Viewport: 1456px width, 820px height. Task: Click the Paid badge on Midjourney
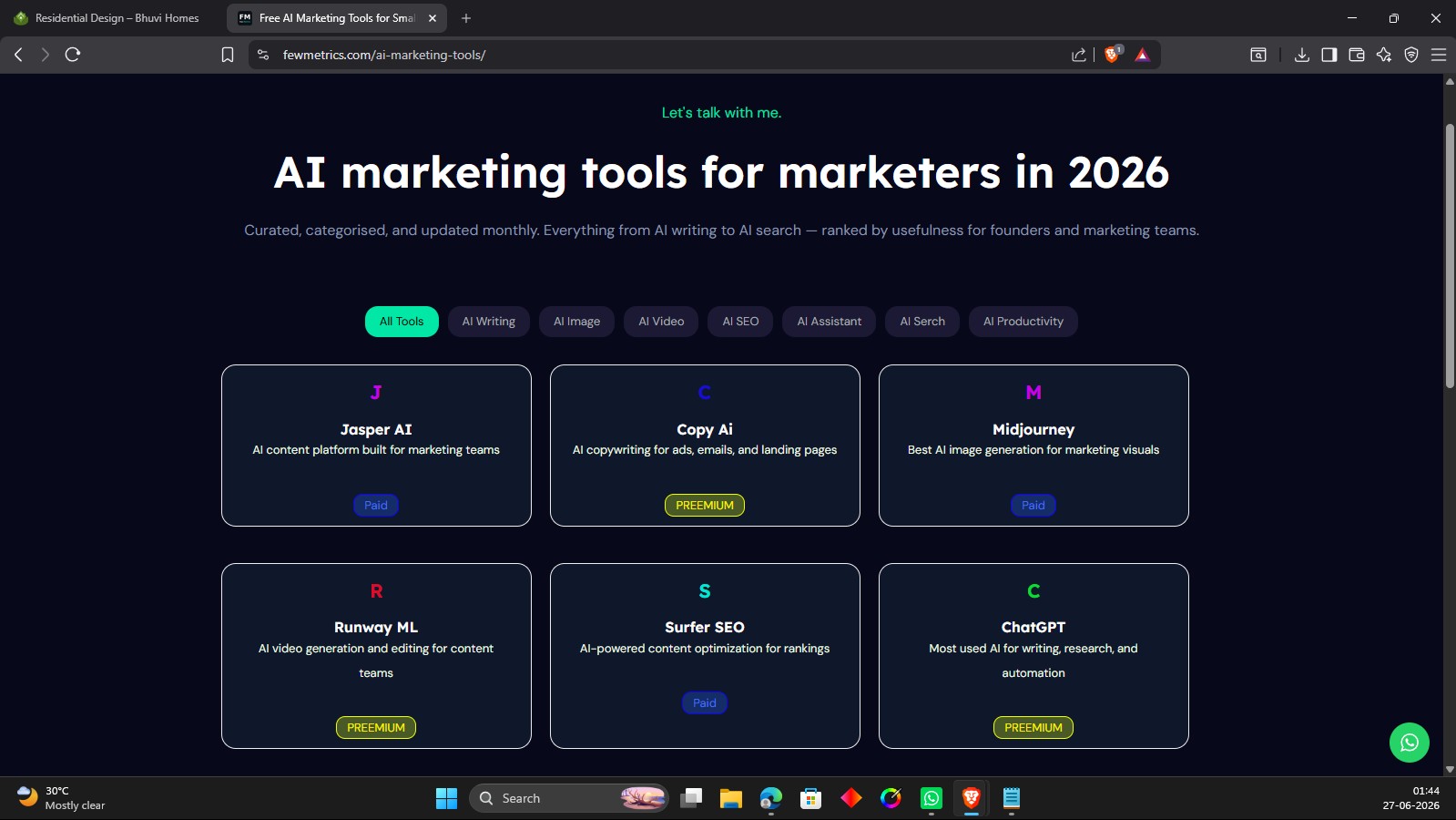pyautogui.click(x=1033, y=506)
